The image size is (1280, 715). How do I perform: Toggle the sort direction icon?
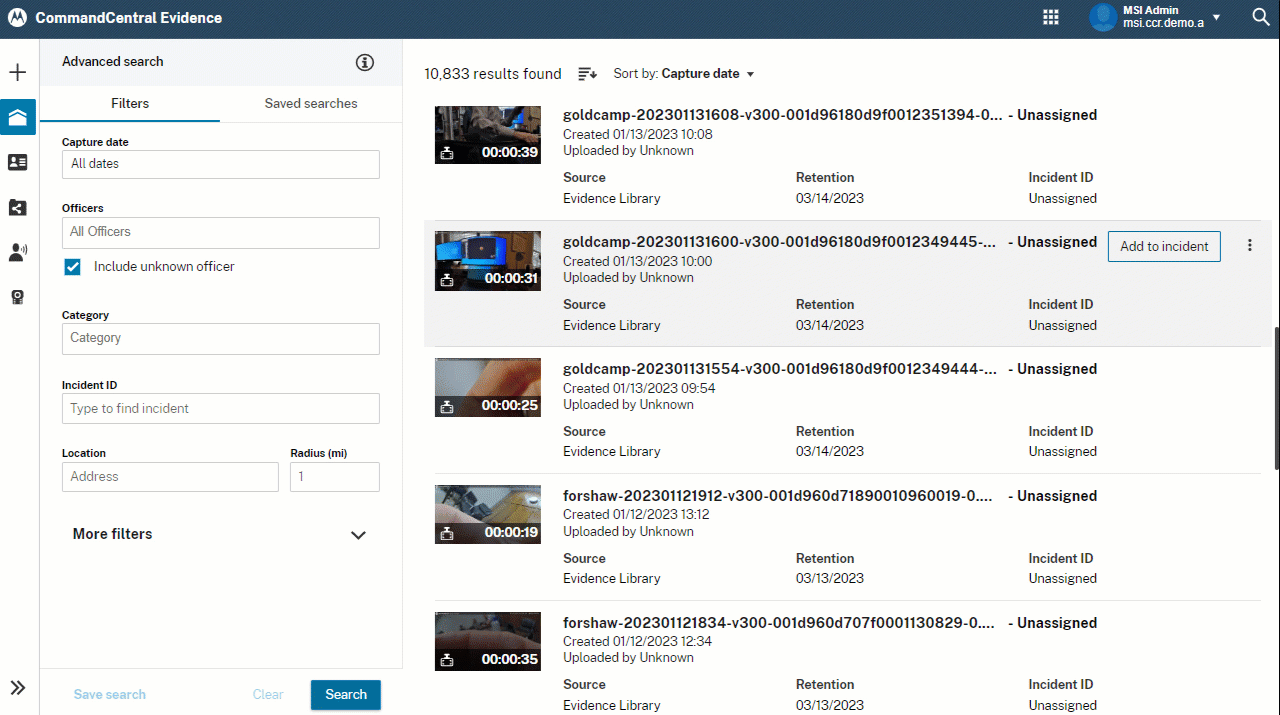coord(588,74)
